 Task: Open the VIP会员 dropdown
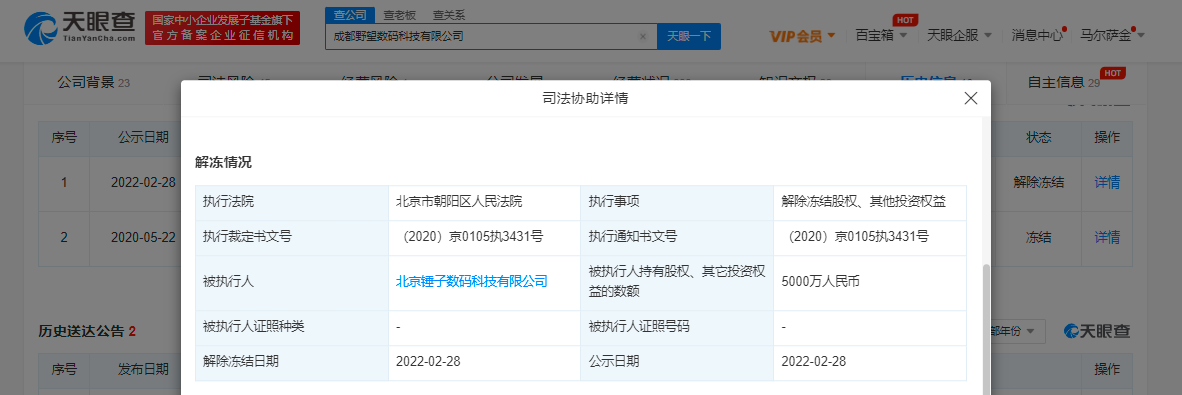click(x=802, y=35)
